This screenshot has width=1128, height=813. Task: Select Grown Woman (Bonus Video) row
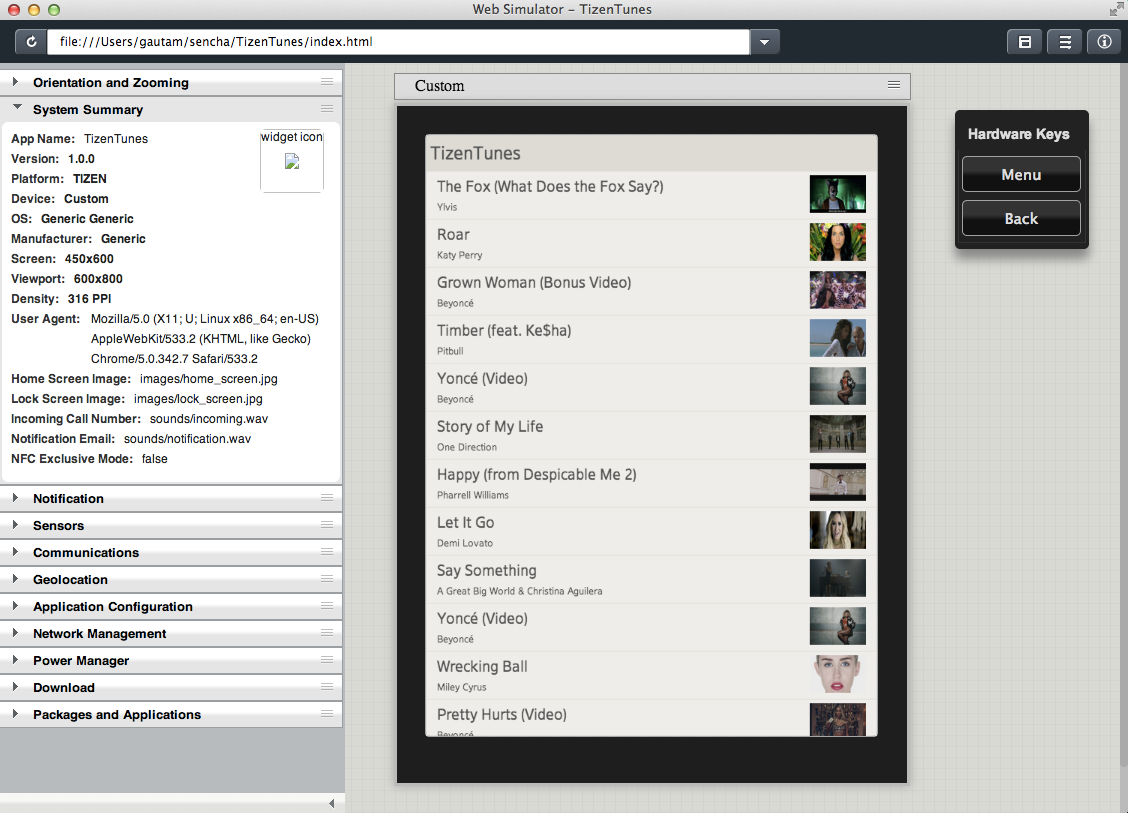coord(651,291)
